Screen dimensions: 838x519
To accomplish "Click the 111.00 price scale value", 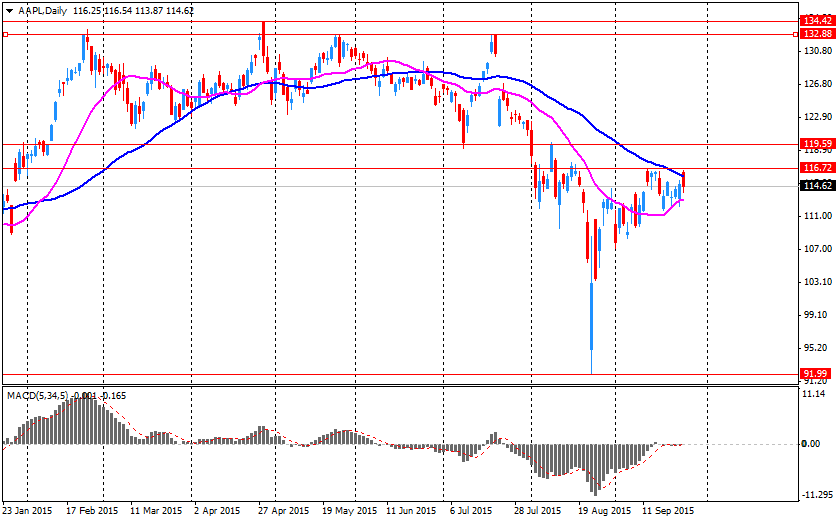I will tap(818, 216).
